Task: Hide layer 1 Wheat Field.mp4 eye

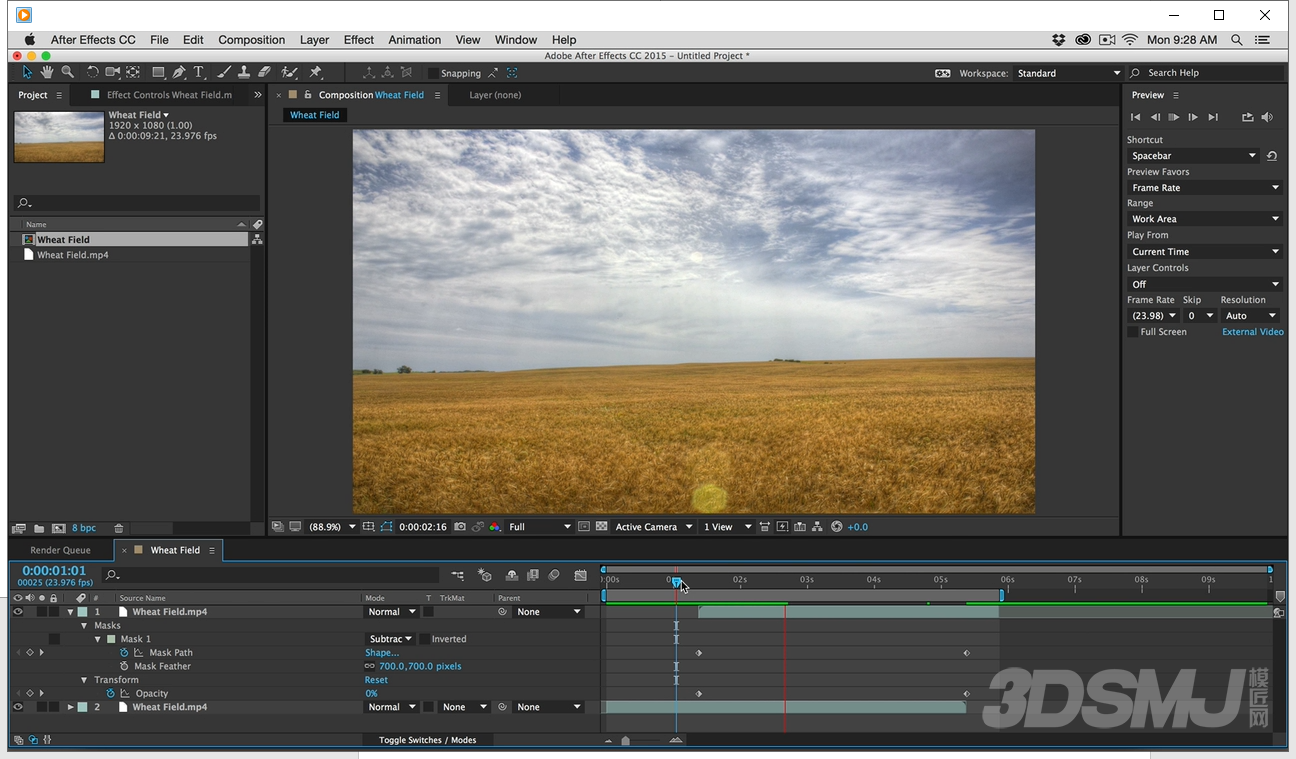Action: click(17, 612)
